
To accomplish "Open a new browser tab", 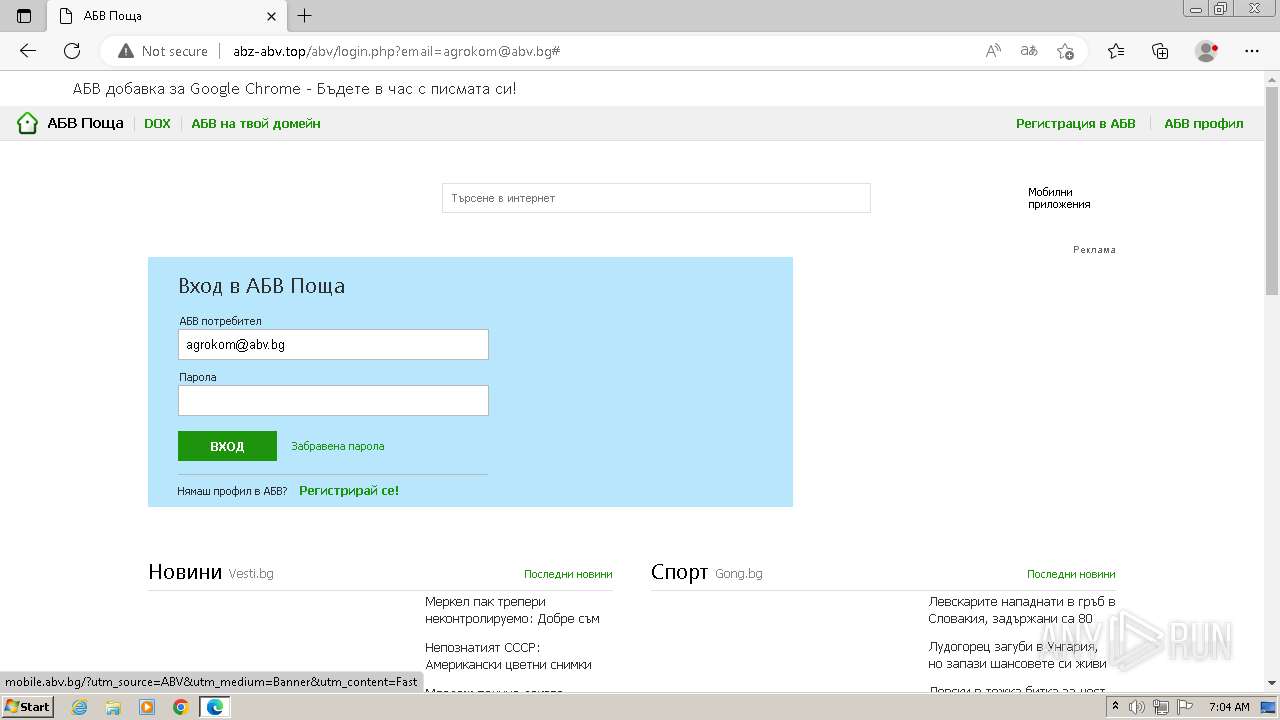I will (x=305, y=16).
